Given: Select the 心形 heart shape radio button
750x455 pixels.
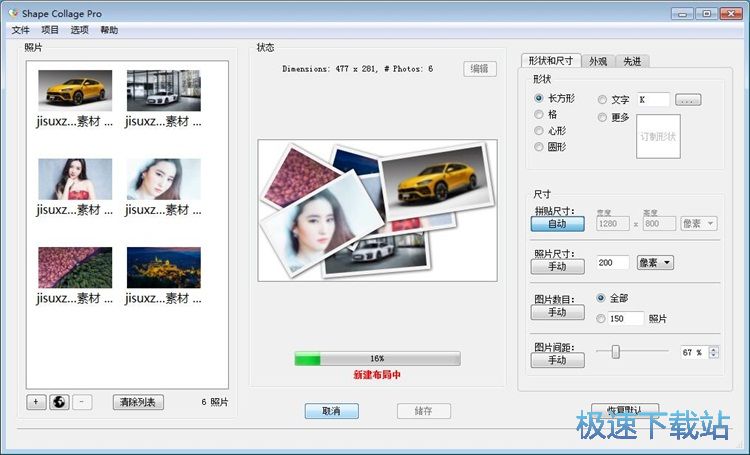Looking at the screenshot, I should [540, 131].
